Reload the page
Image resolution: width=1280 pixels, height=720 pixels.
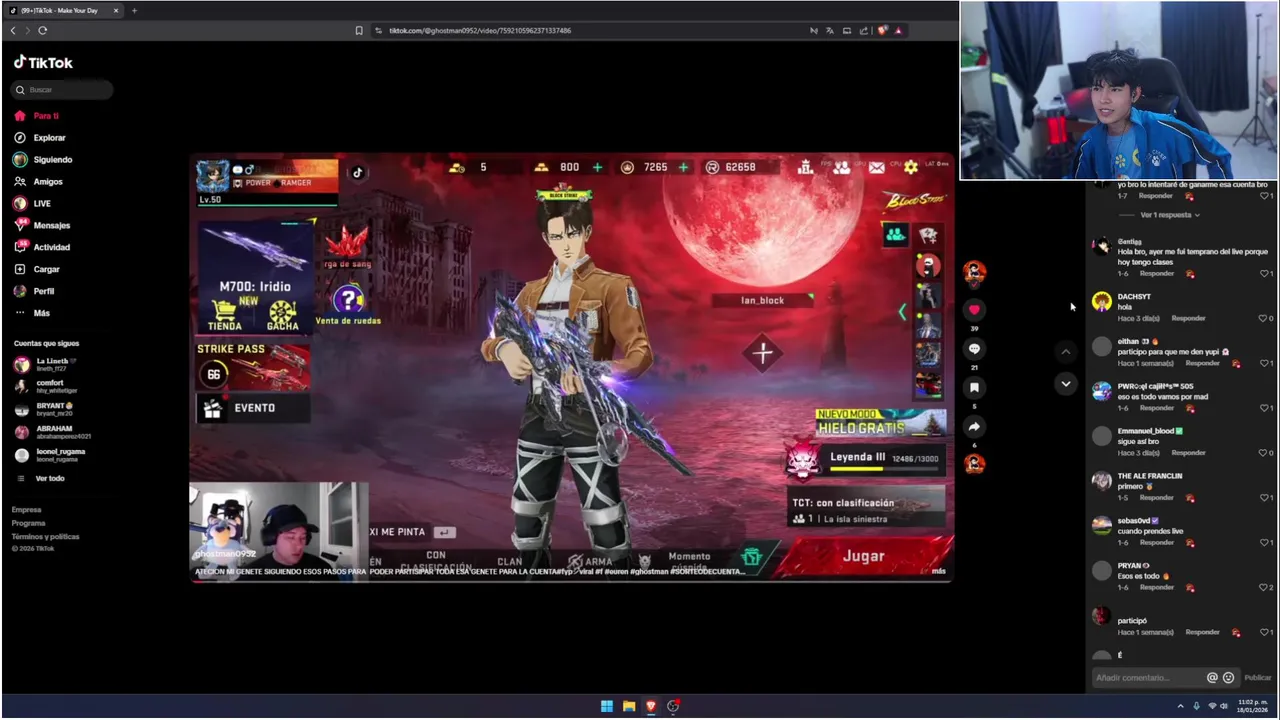[43, 31]
